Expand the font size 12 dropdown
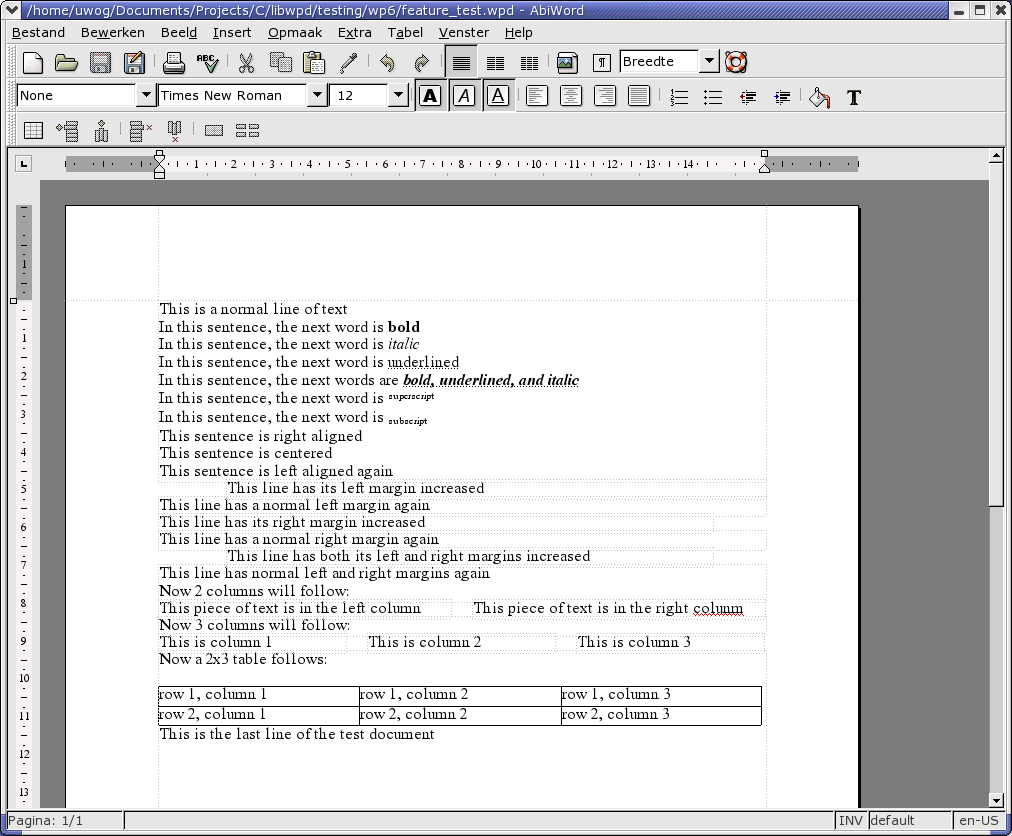The width and height of the screenshot is (1012, 836). coord(398,96)
